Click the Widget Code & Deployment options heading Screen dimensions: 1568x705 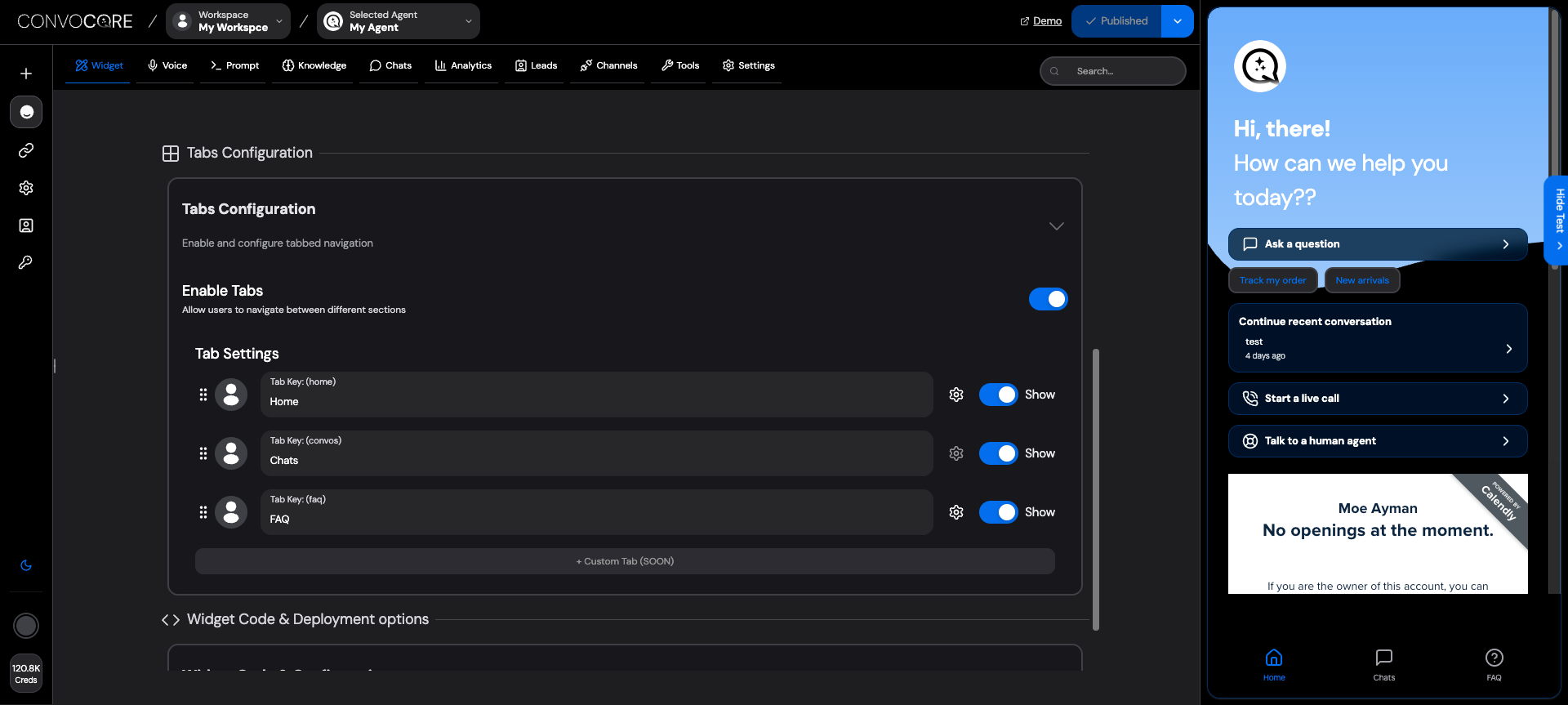pyautogui.click(x=308, y=619)
